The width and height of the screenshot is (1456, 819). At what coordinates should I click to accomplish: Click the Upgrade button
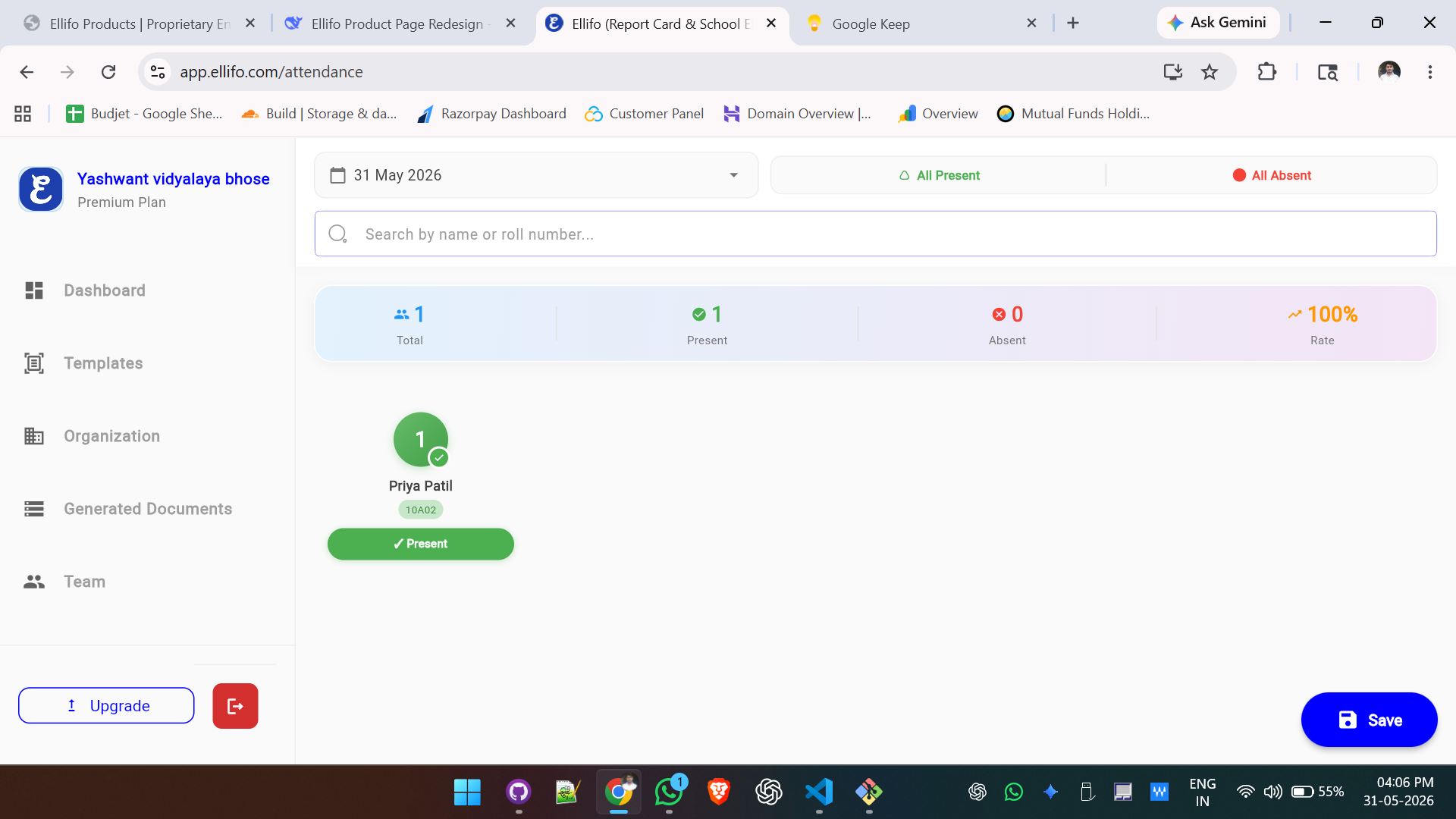[x=106, y=705]
